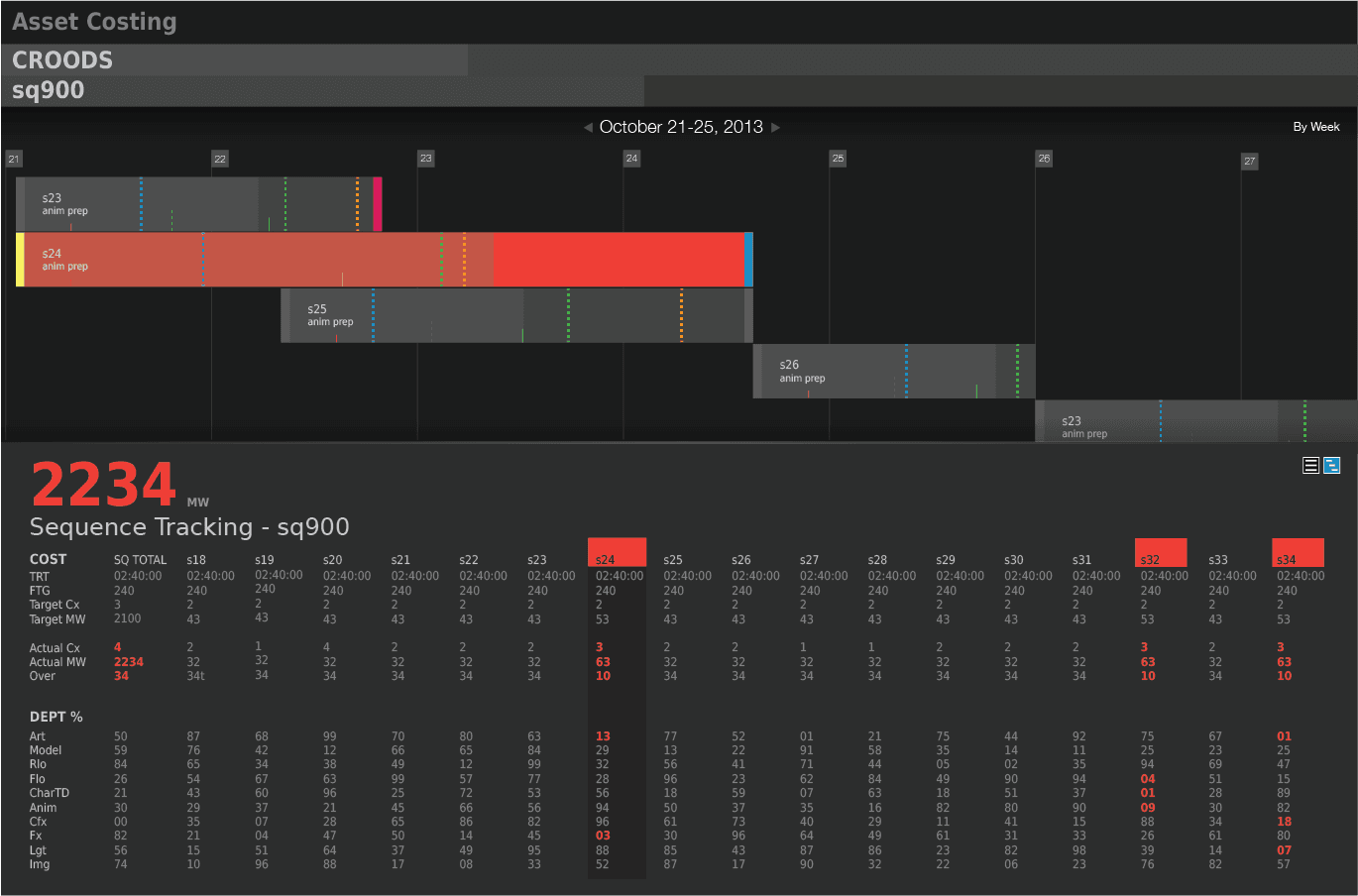Click the Target Cx row label
This screenshot has width=1358, height=896.
pyautogui.click(x=55, y=605)
